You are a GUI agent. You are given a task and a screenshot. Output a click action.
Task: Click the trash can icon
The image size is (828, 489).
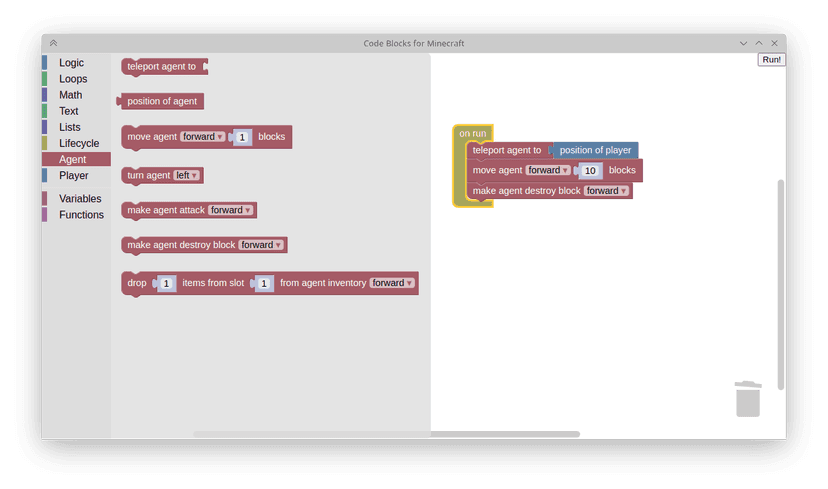pos(748,398)
